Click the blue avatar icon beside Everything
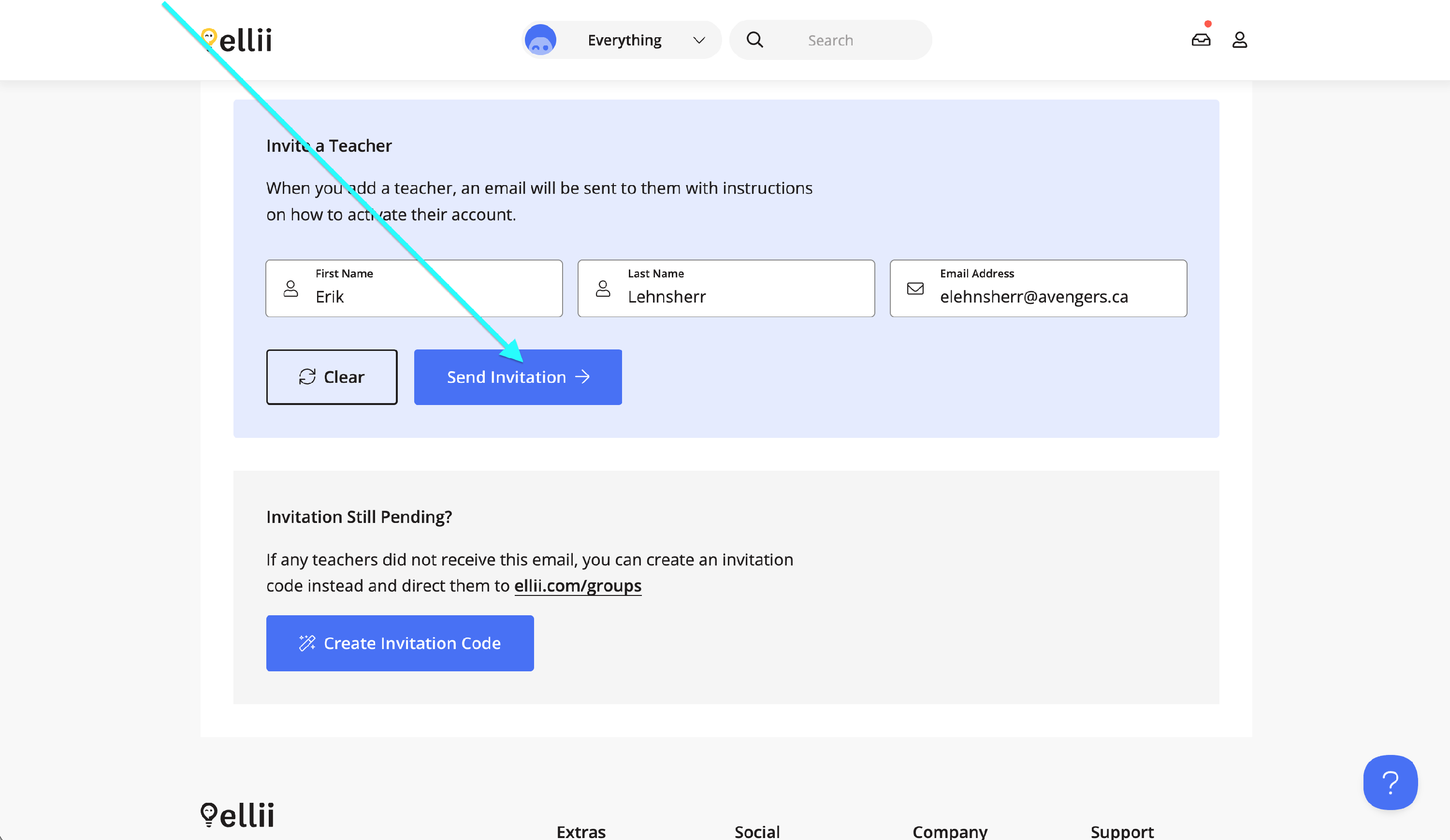The image size is (1450, 840). [x=540, y=40]
